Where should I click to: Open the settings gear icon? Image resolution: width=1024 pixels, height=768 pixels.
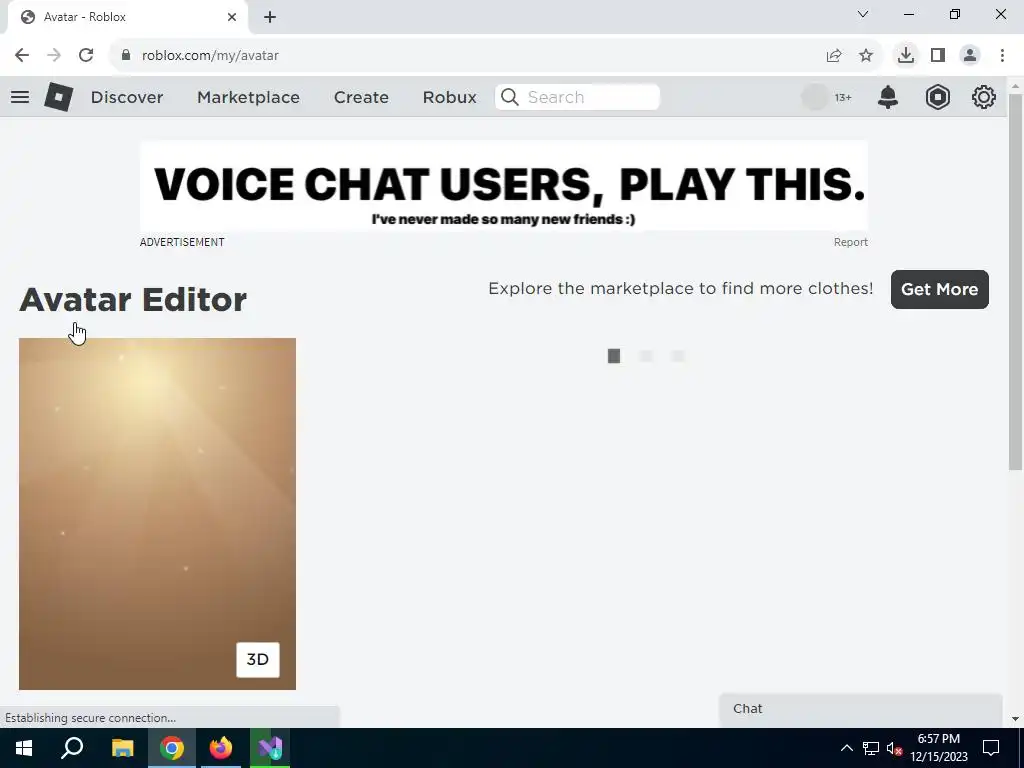point(984,97)
